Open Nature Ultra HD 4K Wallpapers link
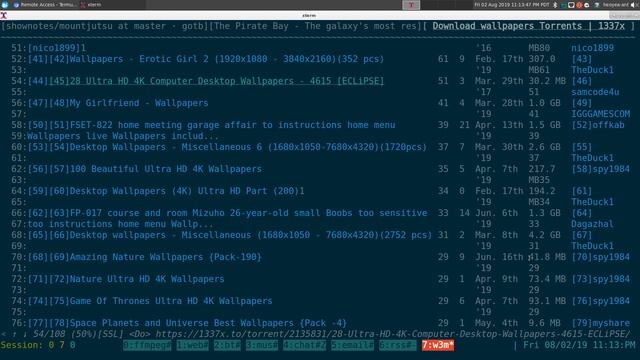Image resolution: width=640 pixels, height=360 pixels. [x=147, y=280]
